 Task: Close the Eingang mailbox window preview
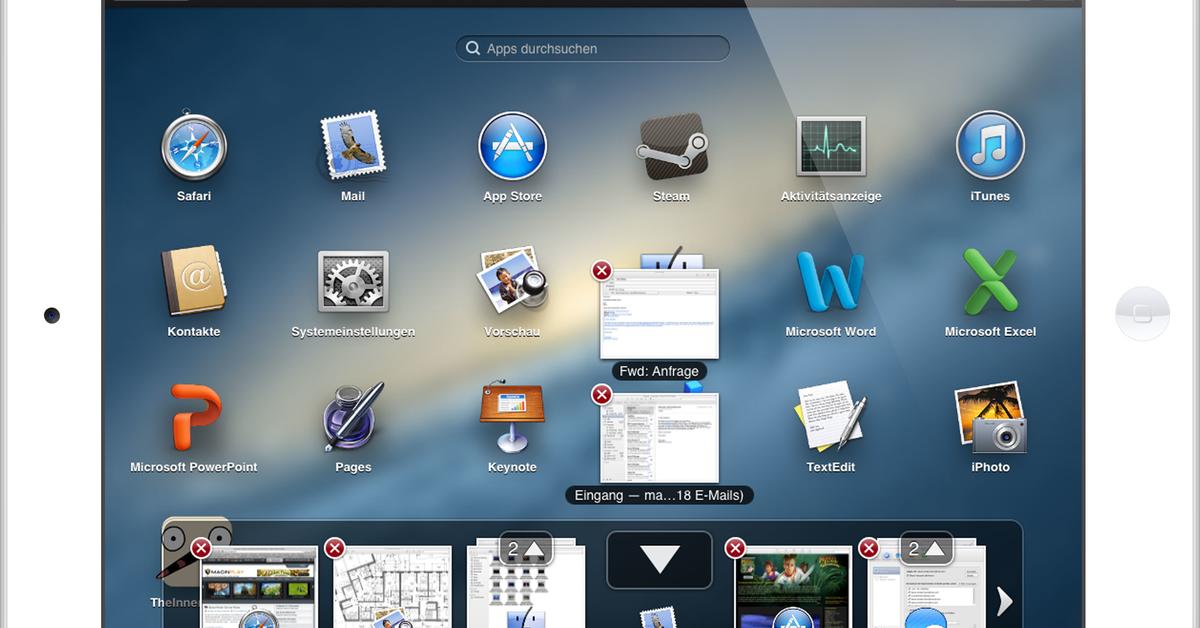601,395
